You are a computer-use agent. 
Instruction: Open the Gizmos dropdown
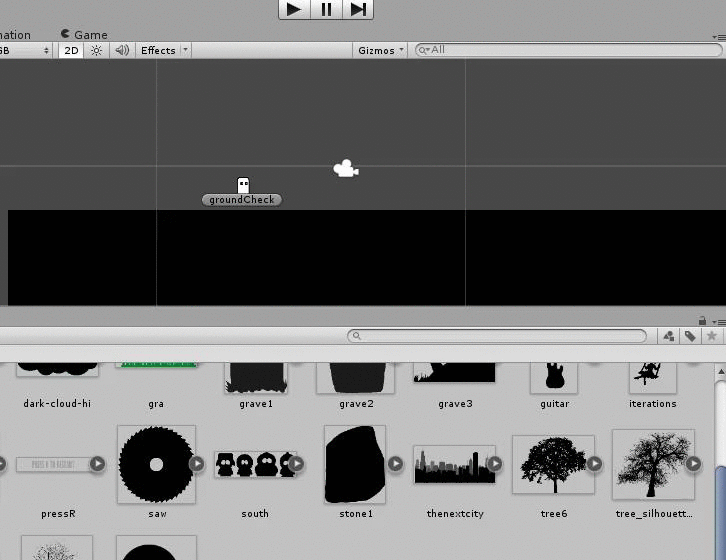(380, 50)
